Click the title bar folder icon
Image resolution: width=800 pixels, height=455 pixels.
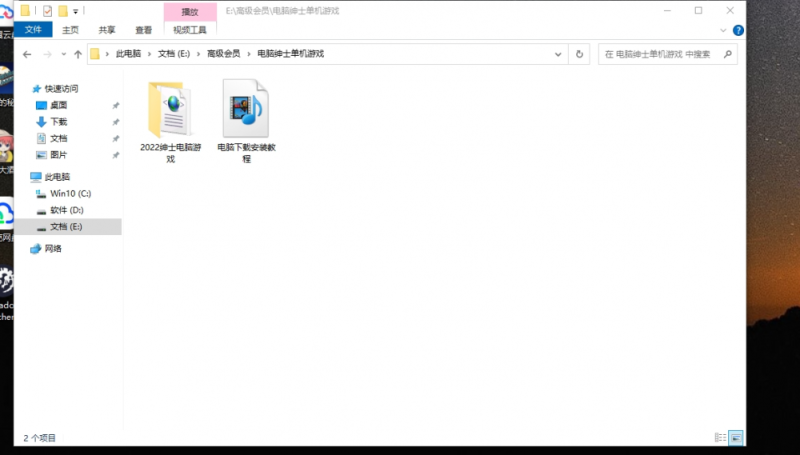pyautogui.click(x=25, y=10)
